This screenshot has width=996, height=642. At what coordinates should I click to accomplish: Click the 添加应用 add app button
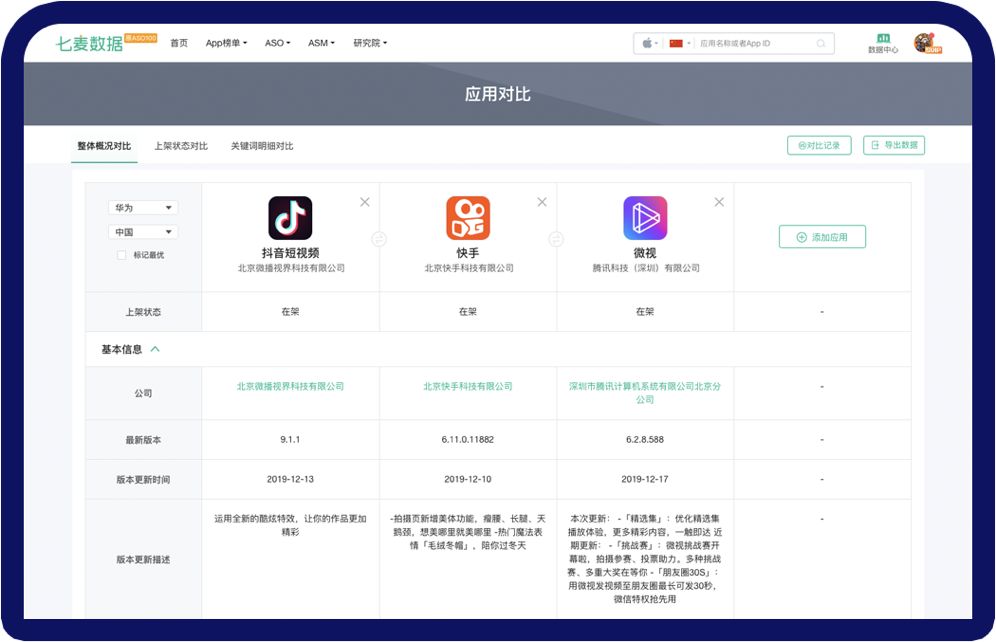pos(822,237)
